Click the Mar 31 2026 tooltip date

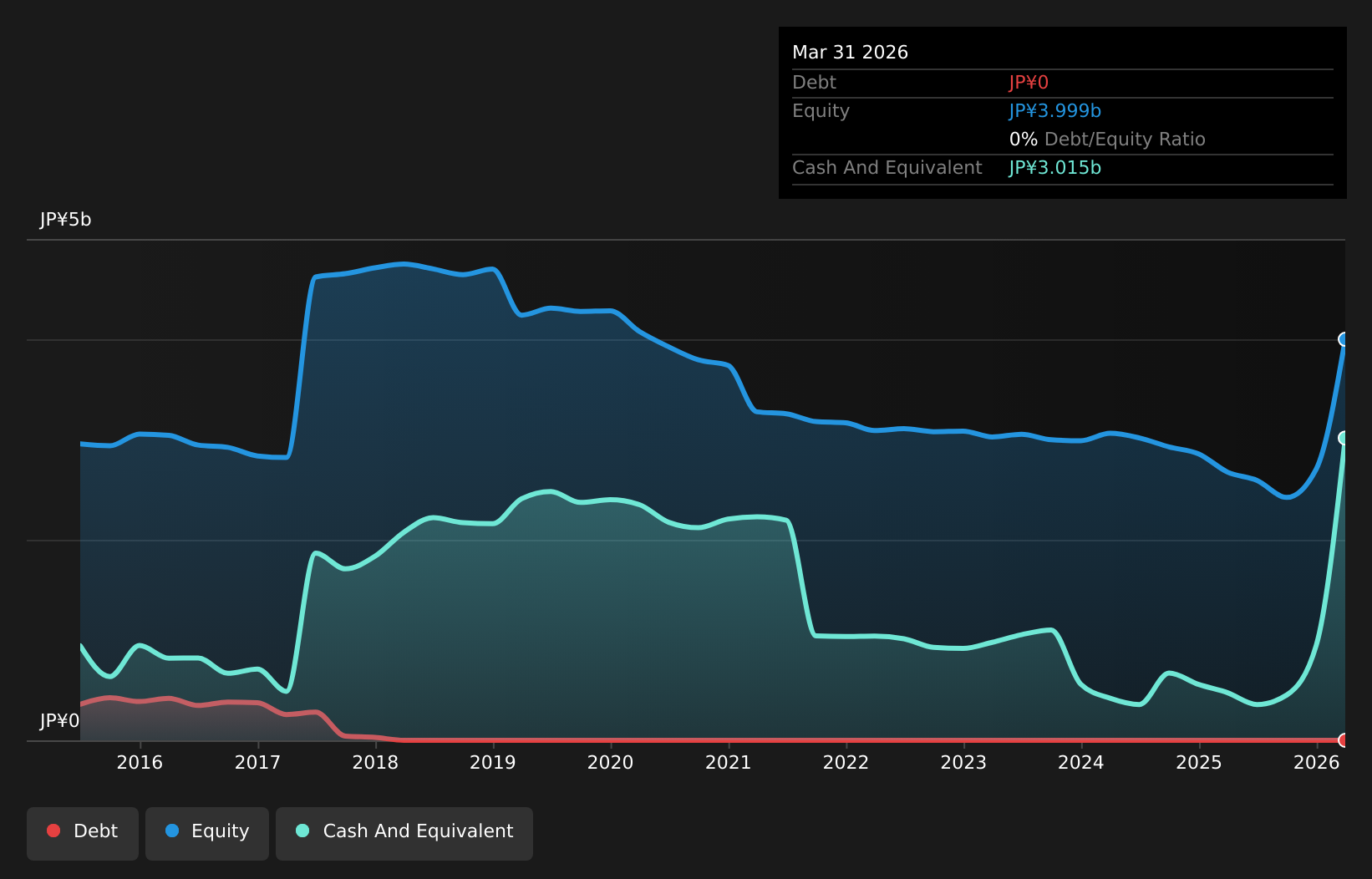point(850,53)
